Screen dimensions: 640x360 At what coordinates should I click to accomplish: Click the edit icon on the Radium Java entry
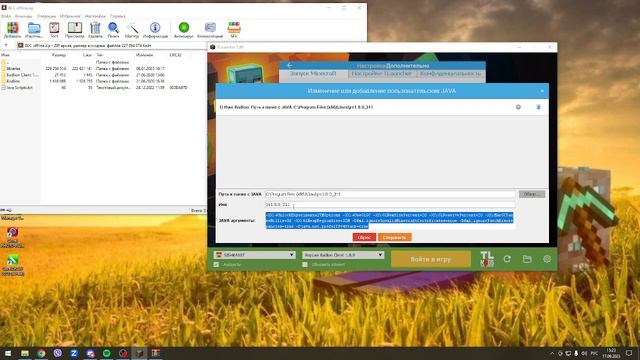[518, 107]
